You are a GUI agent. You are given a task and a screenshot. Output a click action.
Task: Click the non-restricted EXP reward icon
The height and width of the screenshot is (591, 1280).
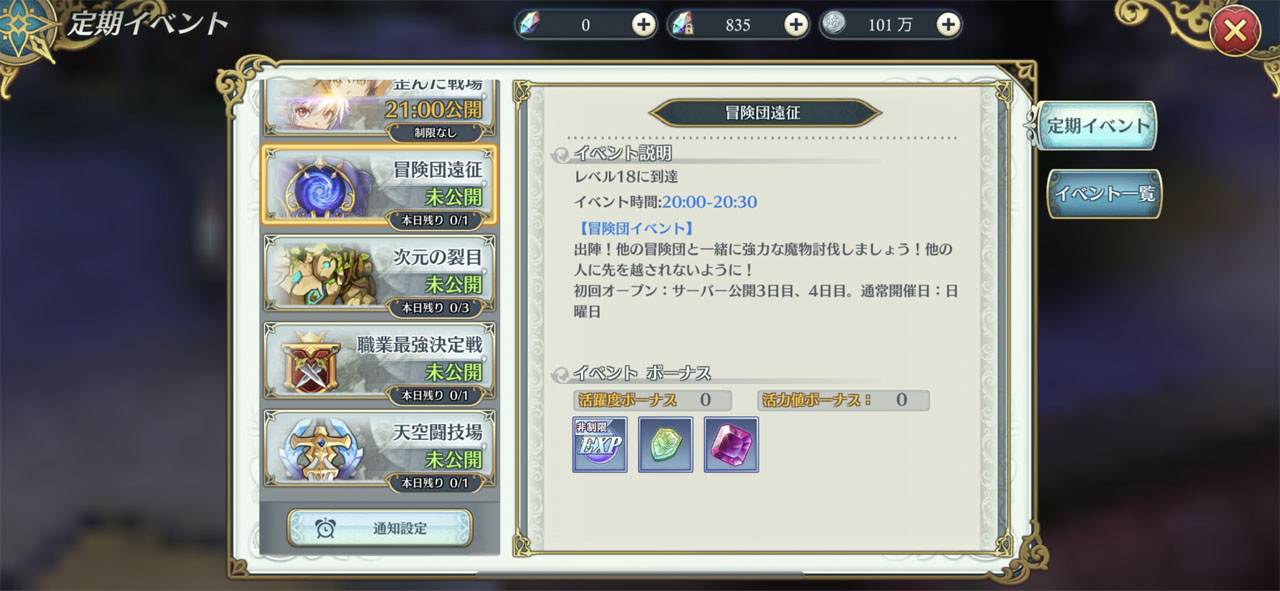point(600,444)
